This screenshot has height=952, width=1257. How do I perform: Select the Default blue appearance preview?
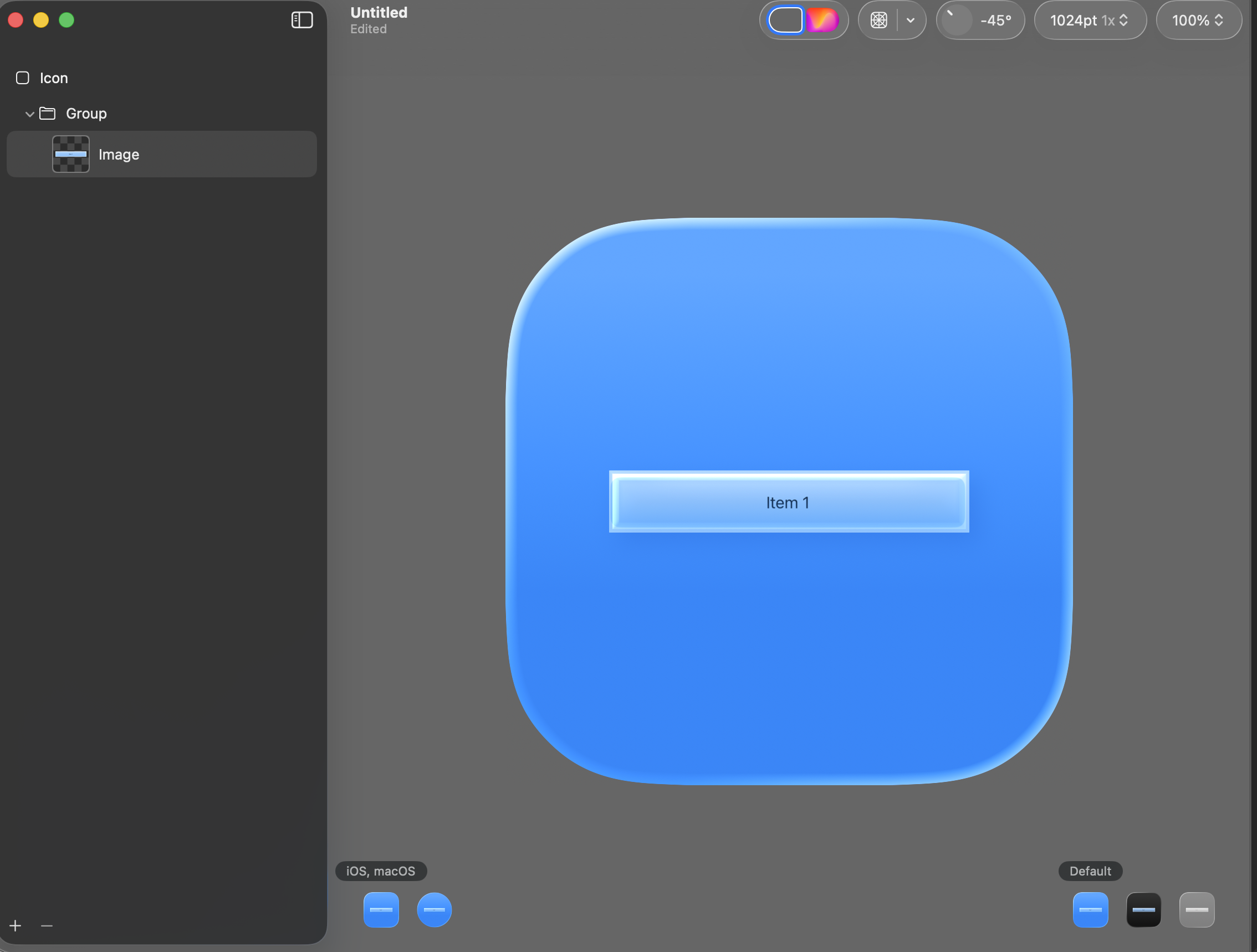pos(1090,909)
